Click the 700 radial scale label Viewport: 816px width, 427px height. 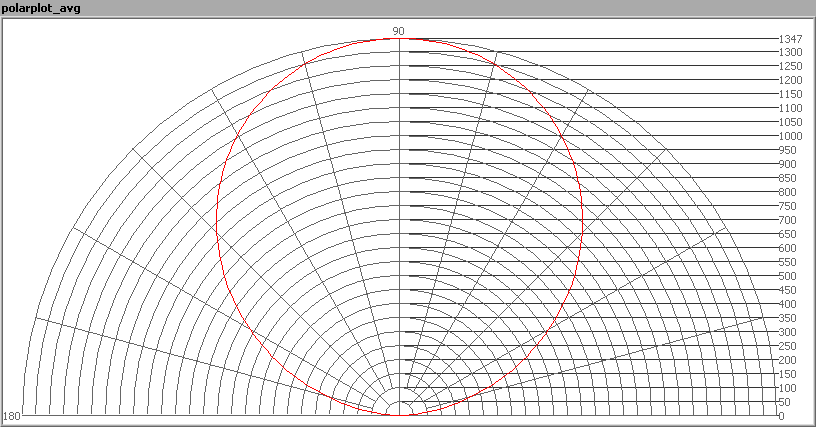[x=787, y=220]
